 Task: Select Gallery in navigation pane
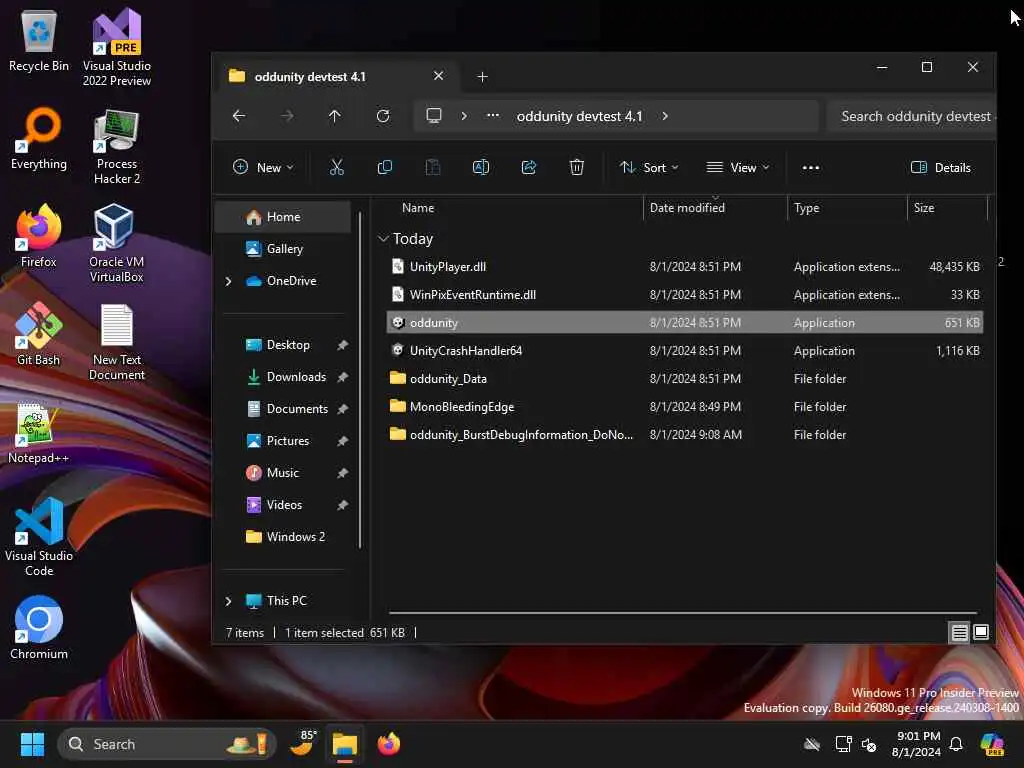click(283, 249)
